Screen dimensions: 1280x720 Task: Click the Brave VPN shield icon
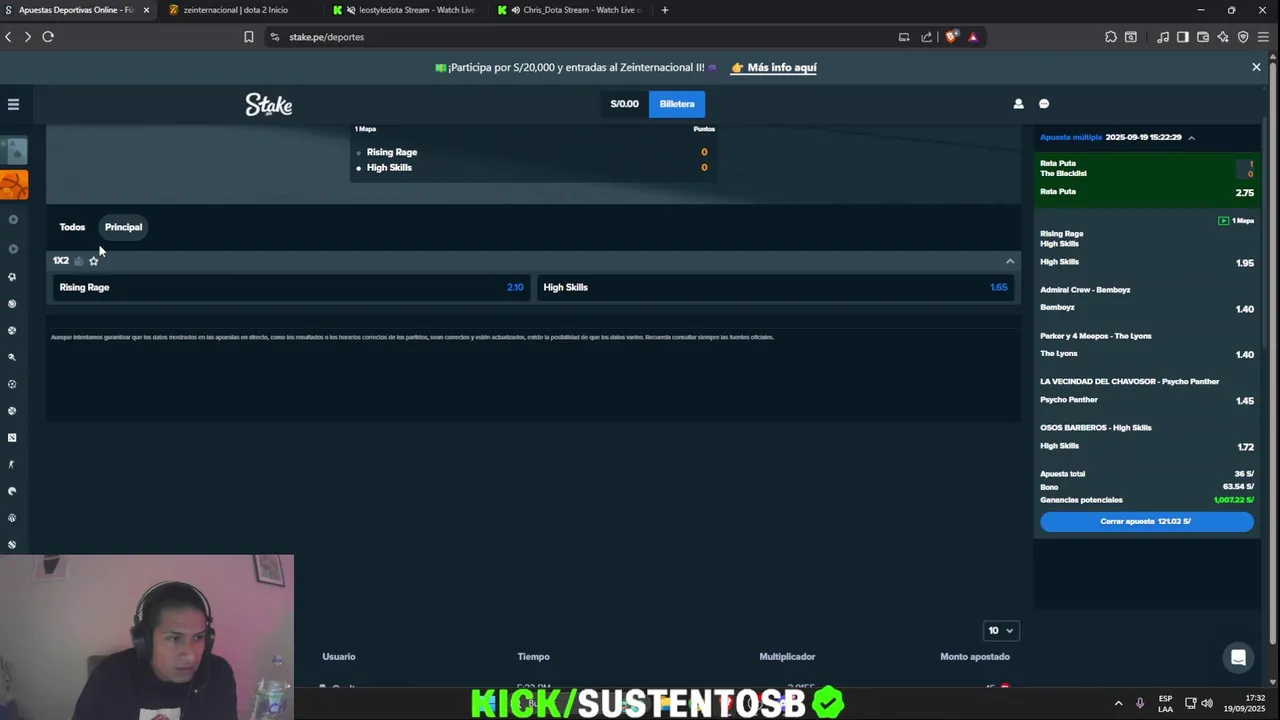click(x=1243, y=37)
